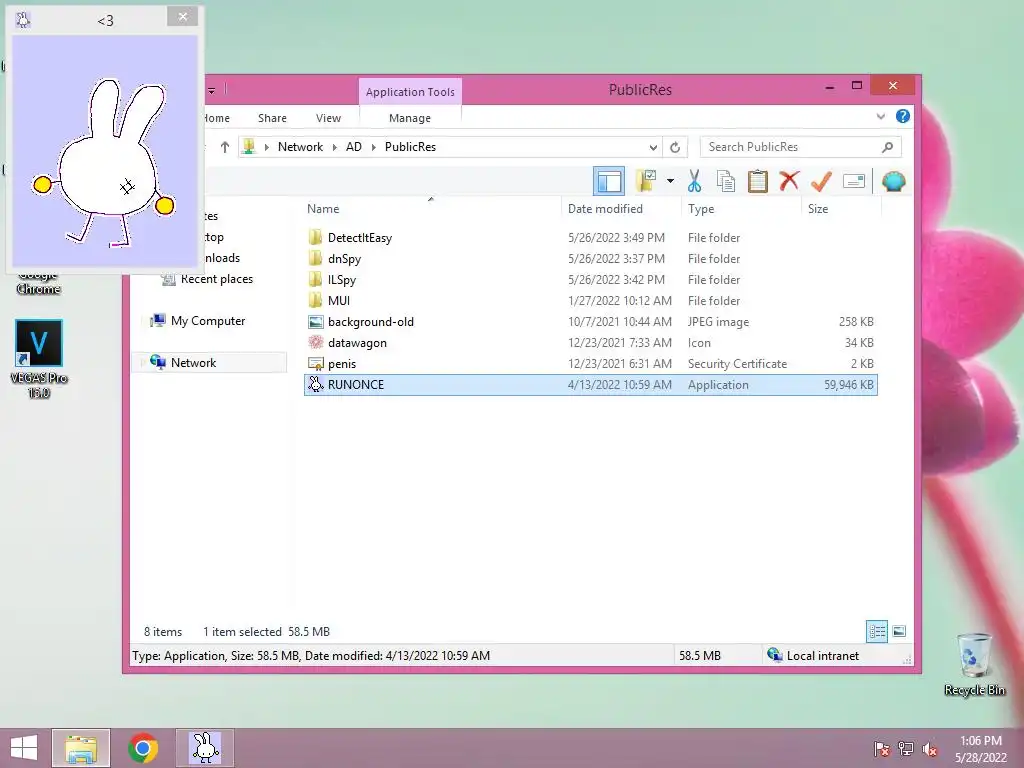Image resolution: width=1024 pixels, height=768 pixels.
Task: Click the Up one level arrow
Action: click(x=225, y=147)
